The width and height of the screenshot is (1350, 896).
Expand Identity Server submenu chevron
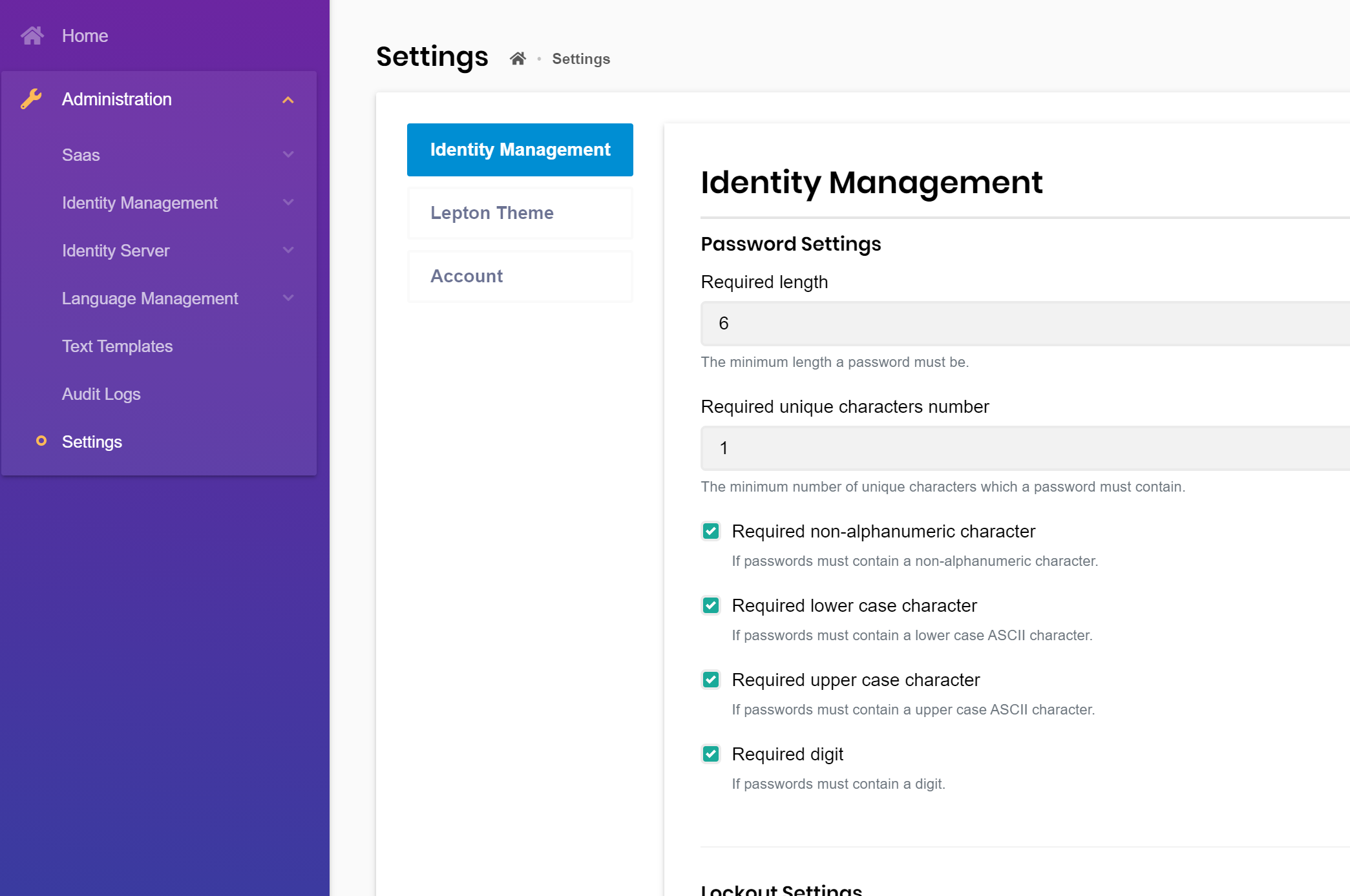(288, 250)
